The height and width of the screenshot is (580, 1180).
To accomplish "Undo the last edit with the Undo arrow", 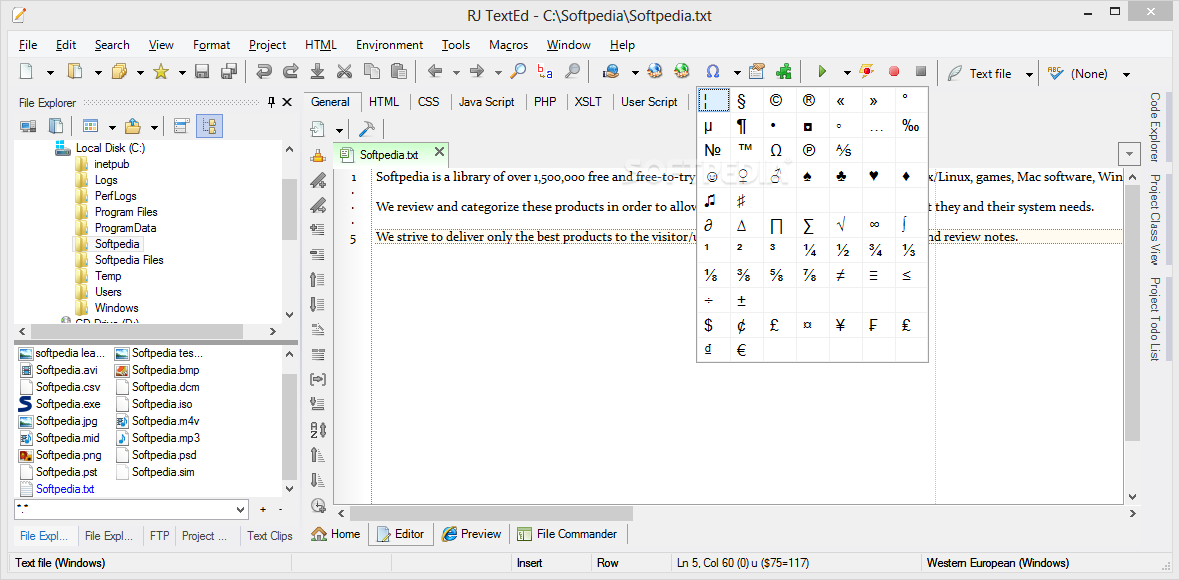I will click(x=263, y=72).
